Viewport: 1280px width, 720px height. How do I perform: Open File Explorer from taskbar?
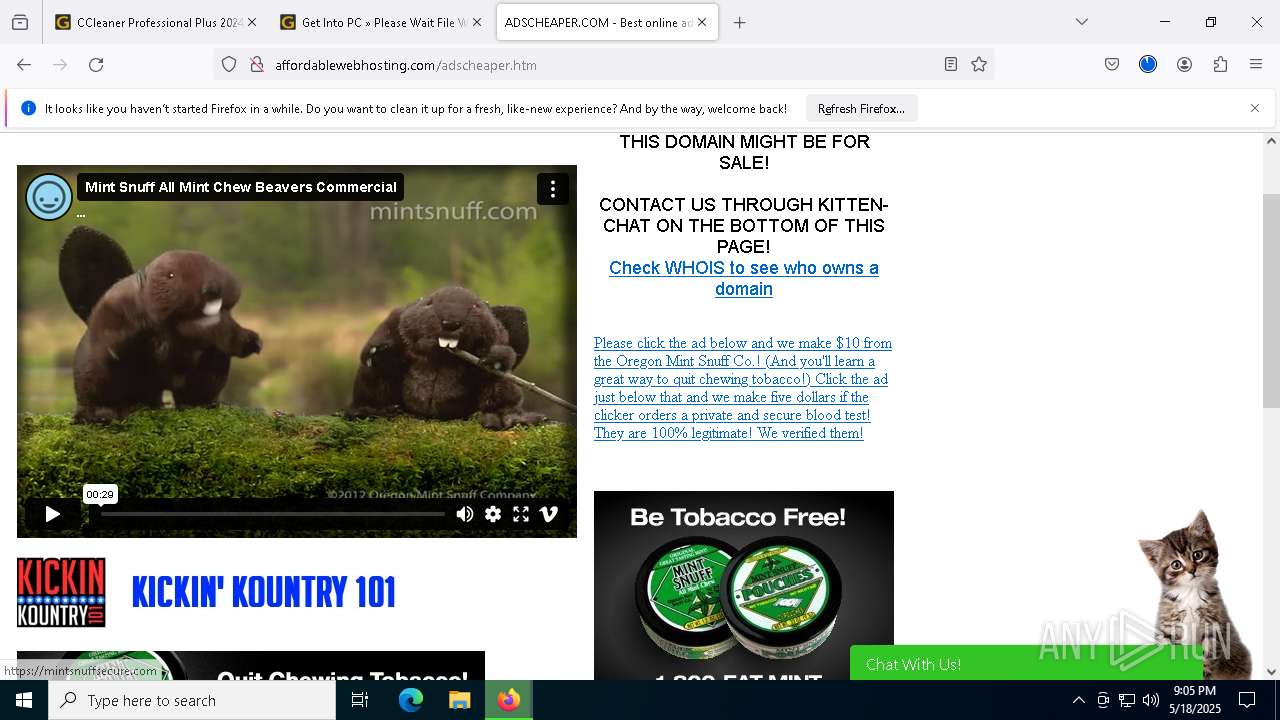click(x=459, y=700)
